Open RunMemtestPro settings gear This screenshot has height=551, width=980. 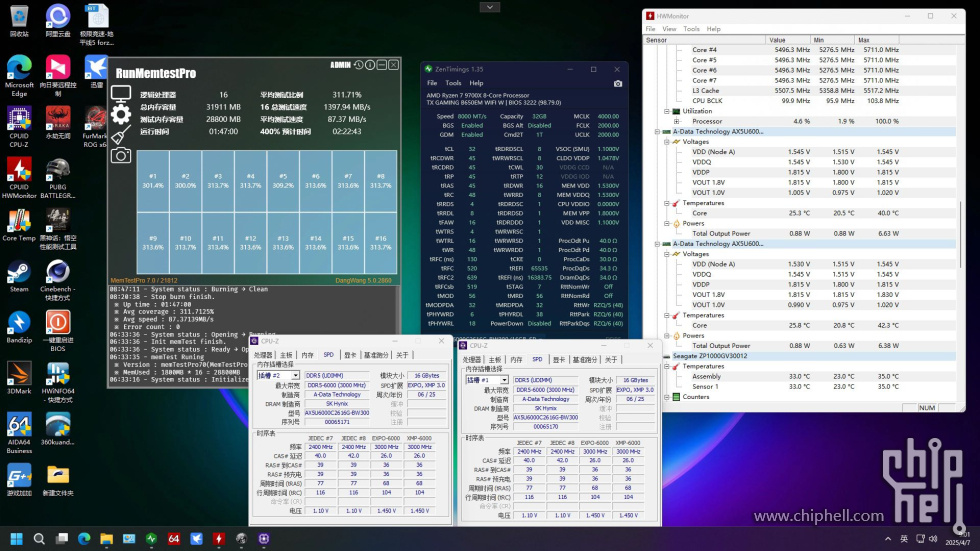coord(121,114)
